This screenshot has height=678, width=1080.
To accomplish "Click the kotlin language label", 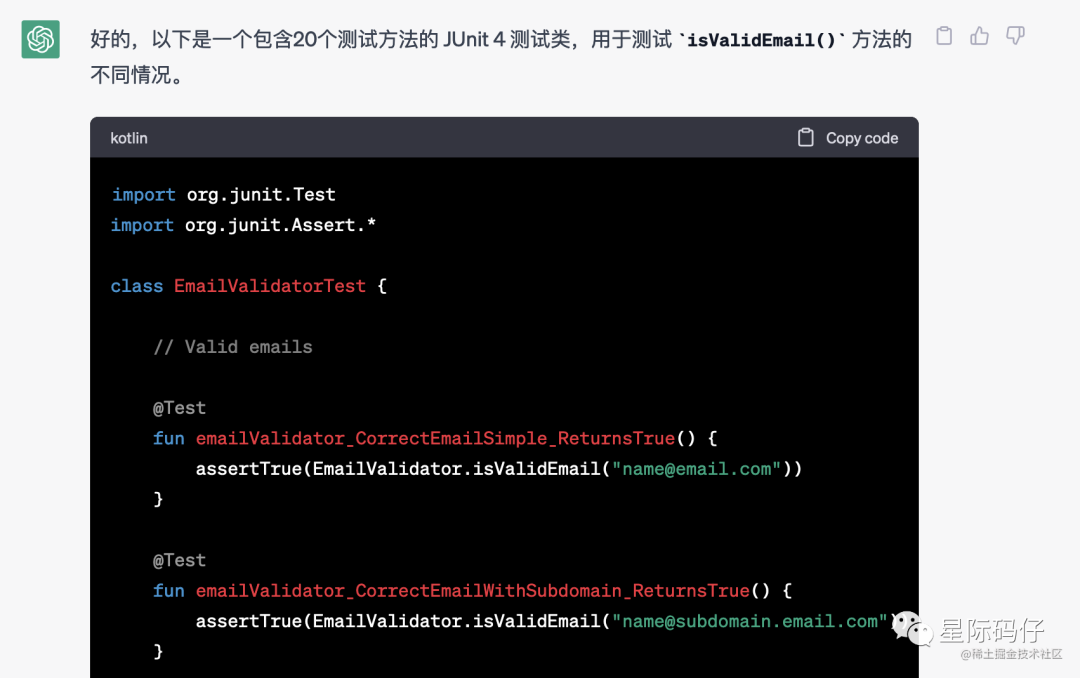I will pyautogui.click(x=129, y=138).
